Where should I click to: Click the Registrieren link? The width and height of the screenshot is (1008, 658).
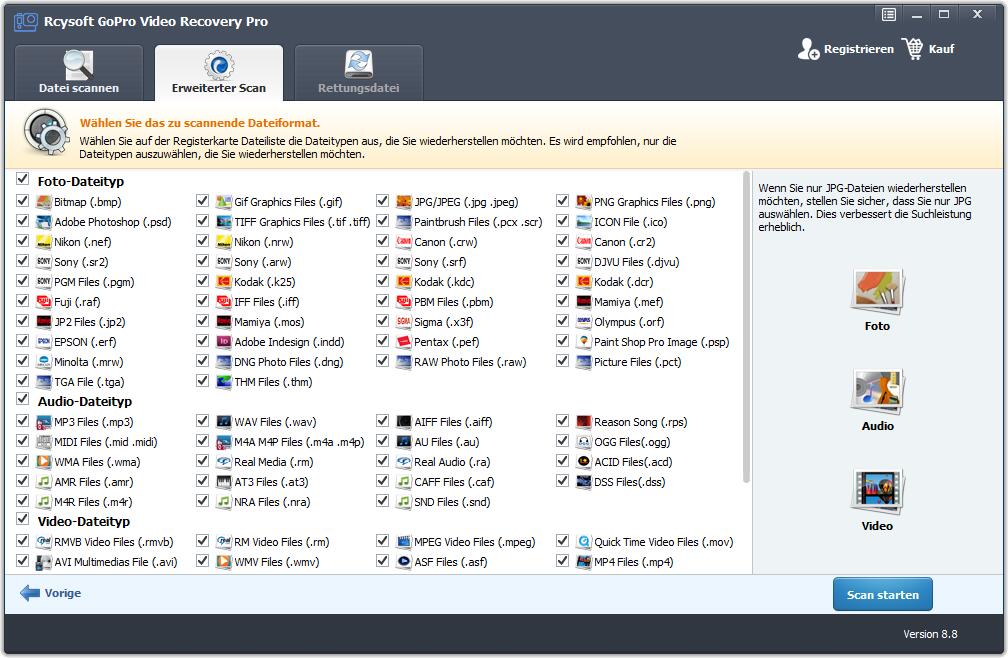(859, 49)
